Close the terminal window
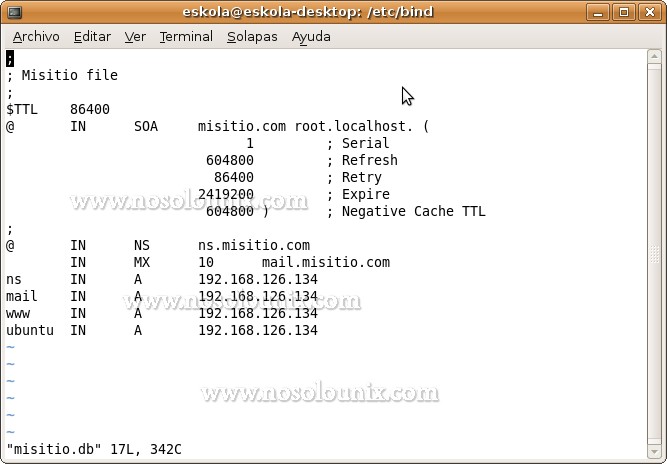The width and height of the screenshot is (667, 464). tap(650, 12)
